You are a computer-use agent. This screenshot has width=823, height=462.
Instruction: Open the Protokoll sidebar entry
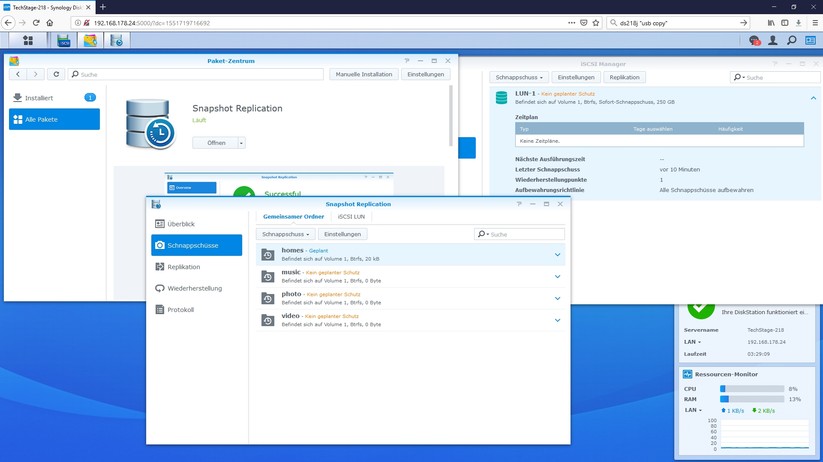coord(180,310)
